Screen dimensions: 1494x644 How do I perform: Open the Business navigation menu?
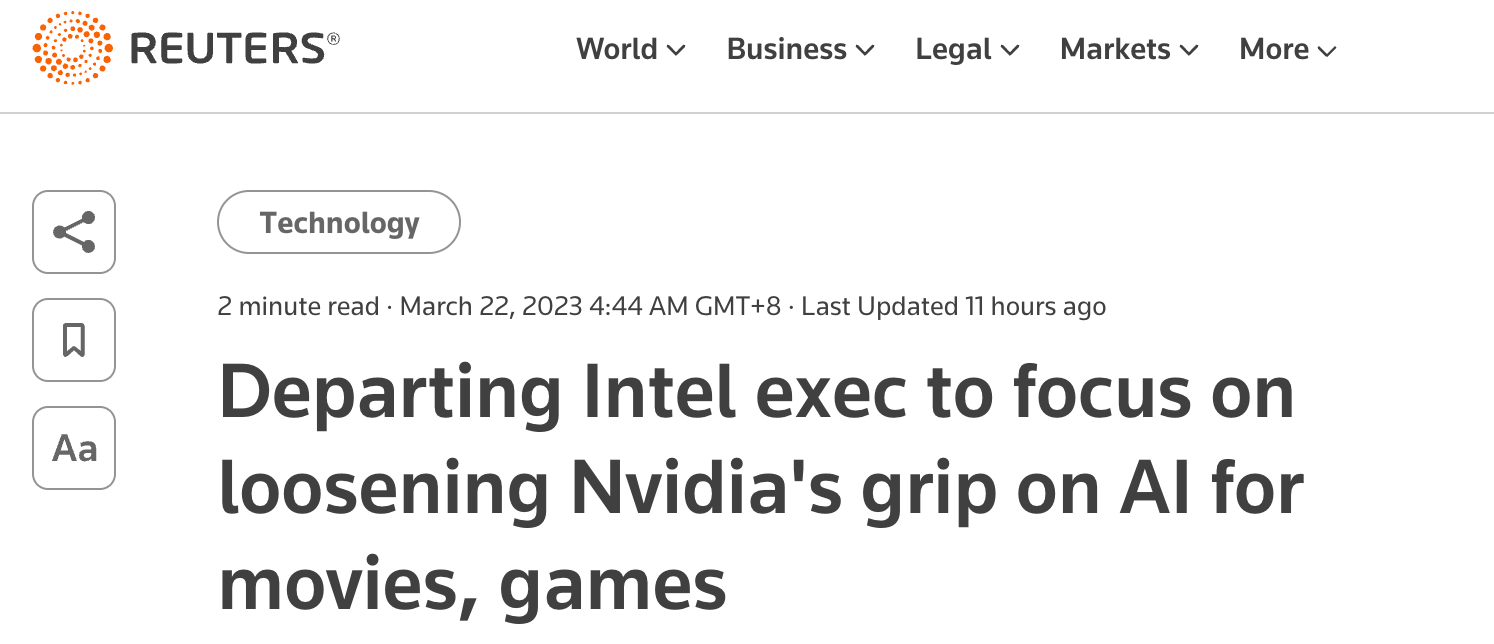pyautogui.click(x=787, y=49)
